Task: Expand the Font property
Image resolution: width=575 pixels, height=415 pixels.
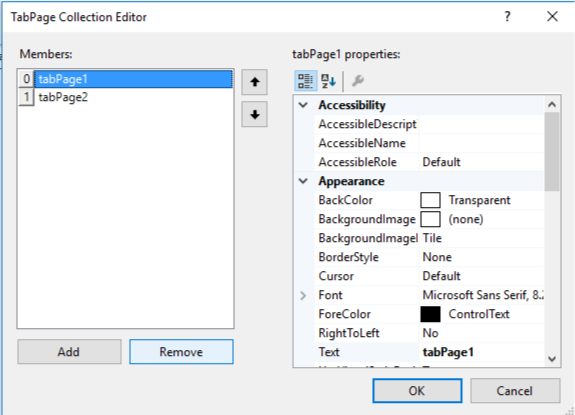Action: (x=303, y=295)
